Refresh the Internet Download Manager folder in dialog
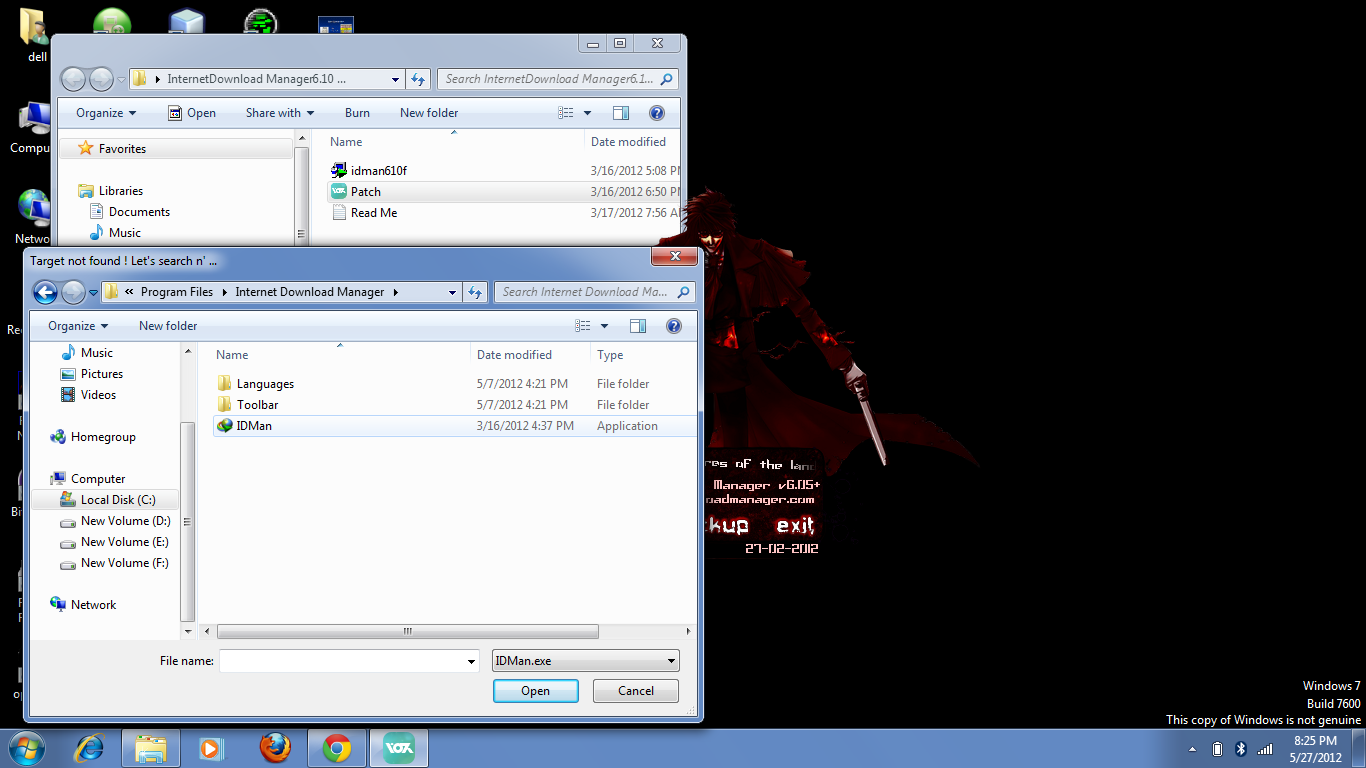Screen dimensions: 1366x768 (x=476, y=292)
